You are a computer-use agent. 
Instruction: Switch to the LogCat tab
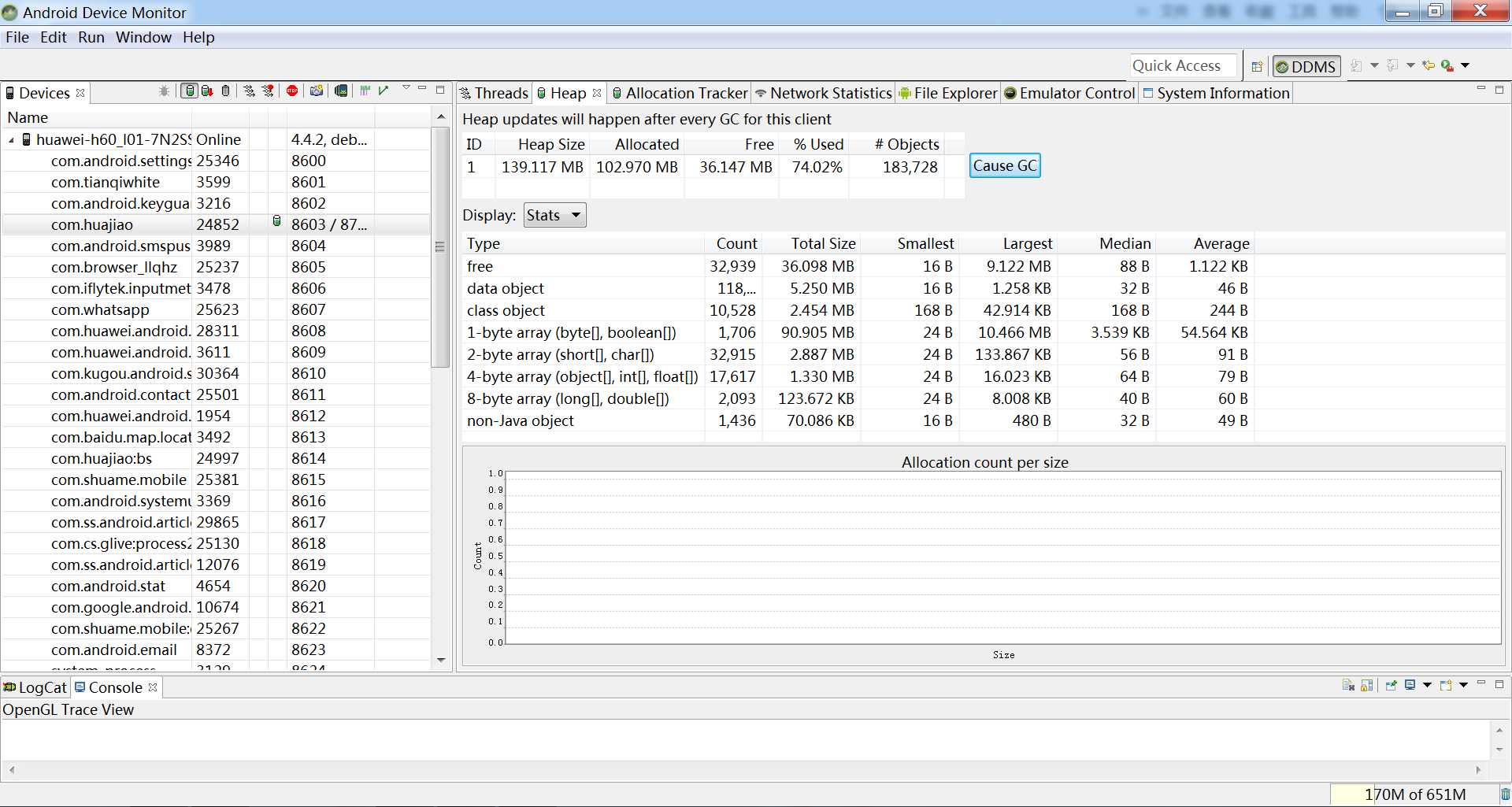tap(35, 687)
